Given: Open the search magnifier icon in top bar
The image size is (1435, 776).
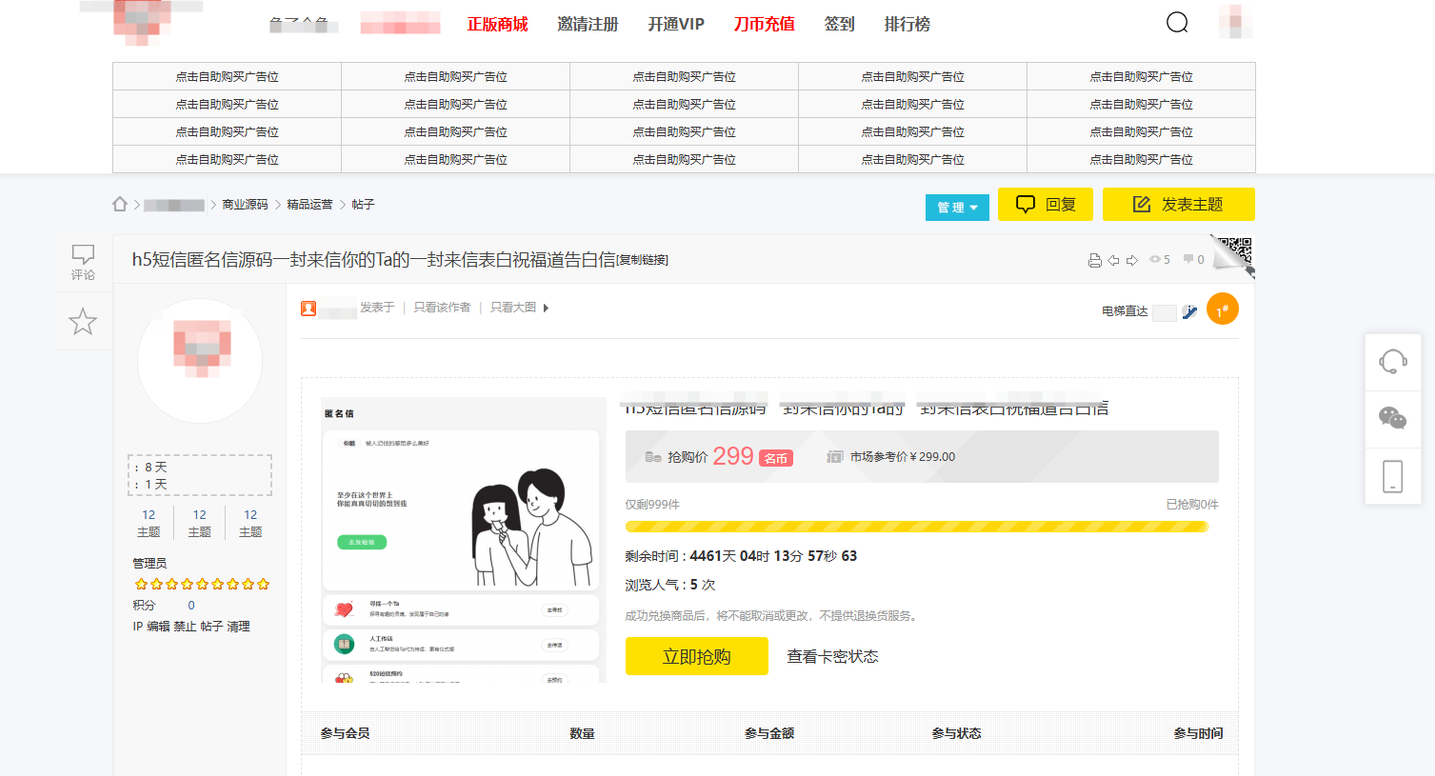Looking at the screenshot, I should pos(1176,21).
